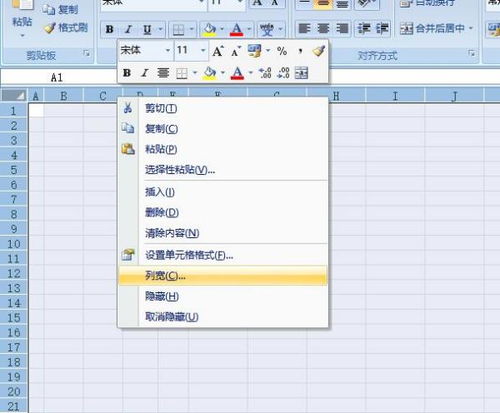Choose 设置单元格格式(F)... from the context menu
The width and height of the screenshot is (500, 413).
[x=223, y=255]
